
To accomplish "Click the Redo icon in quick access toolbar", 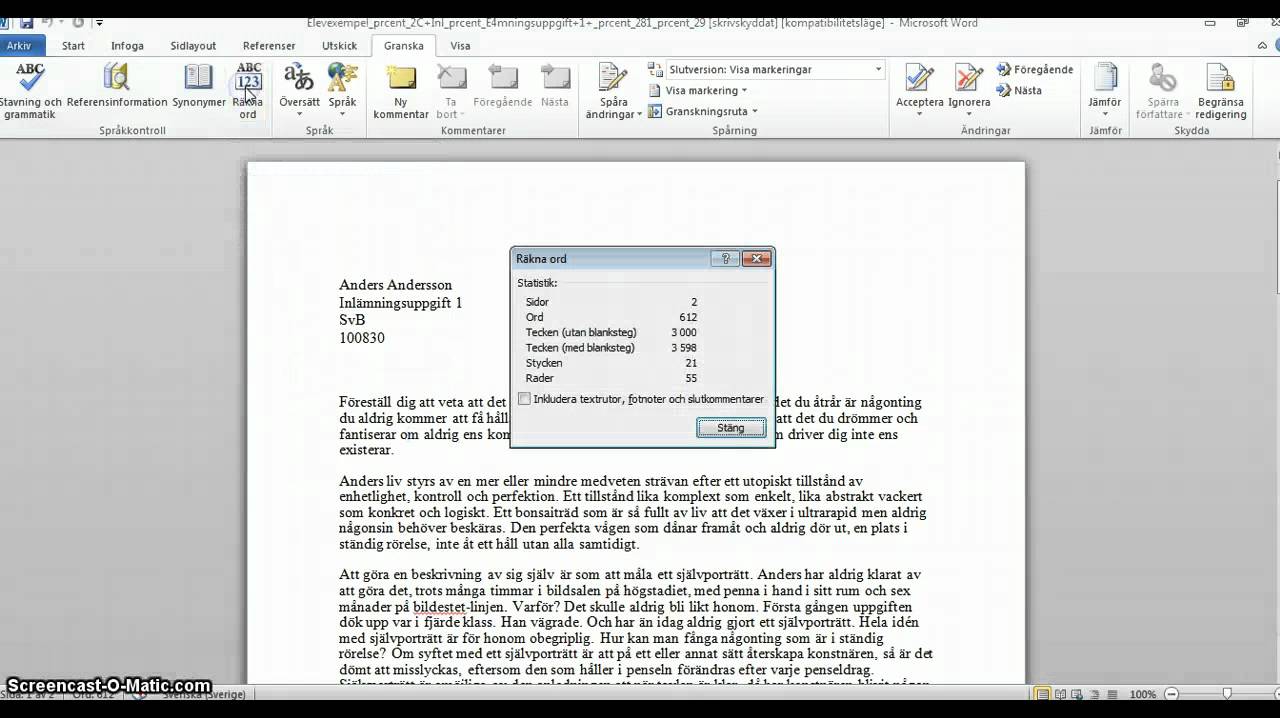I will [x=78, y=22].
